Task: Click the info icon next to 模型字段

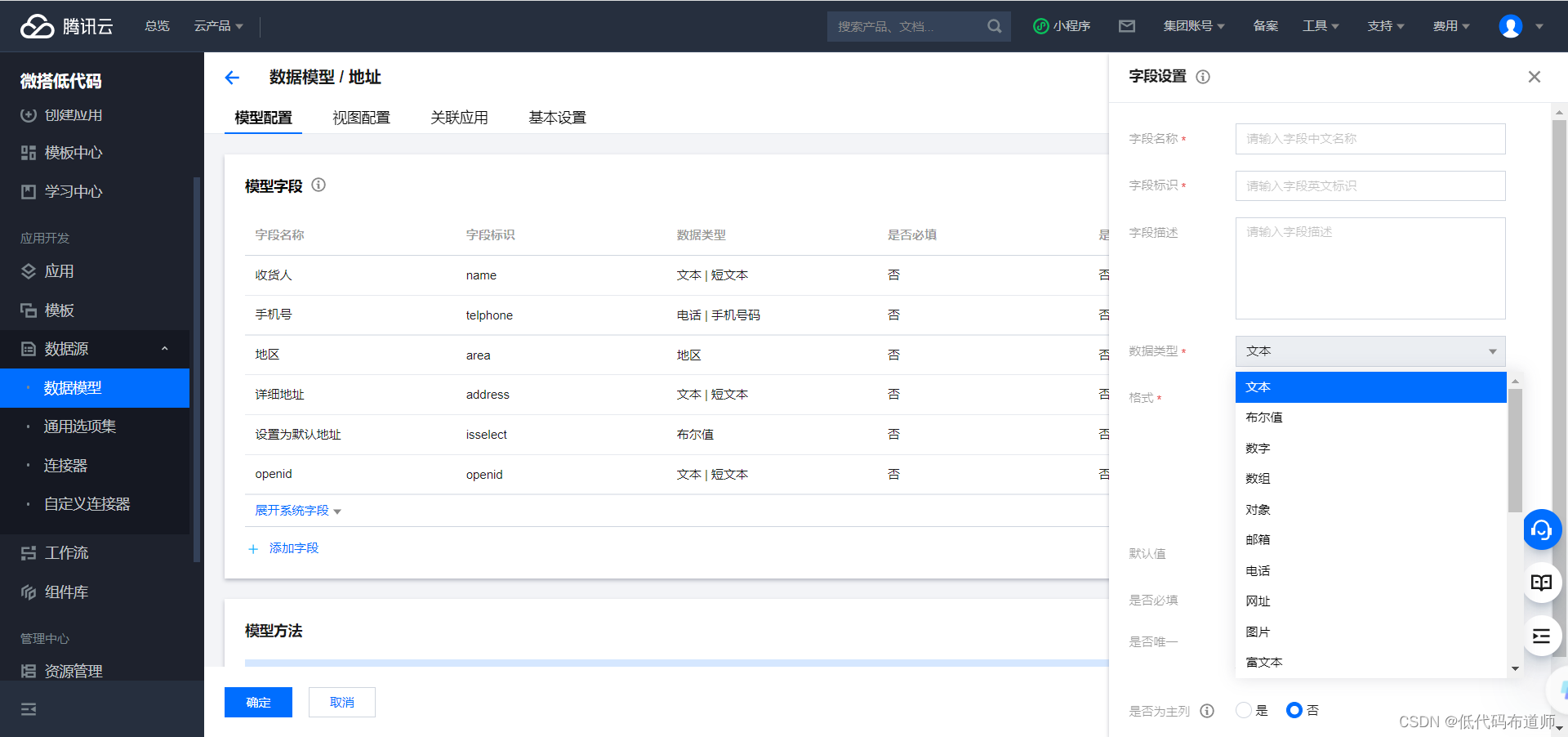Action: point(318,185)
